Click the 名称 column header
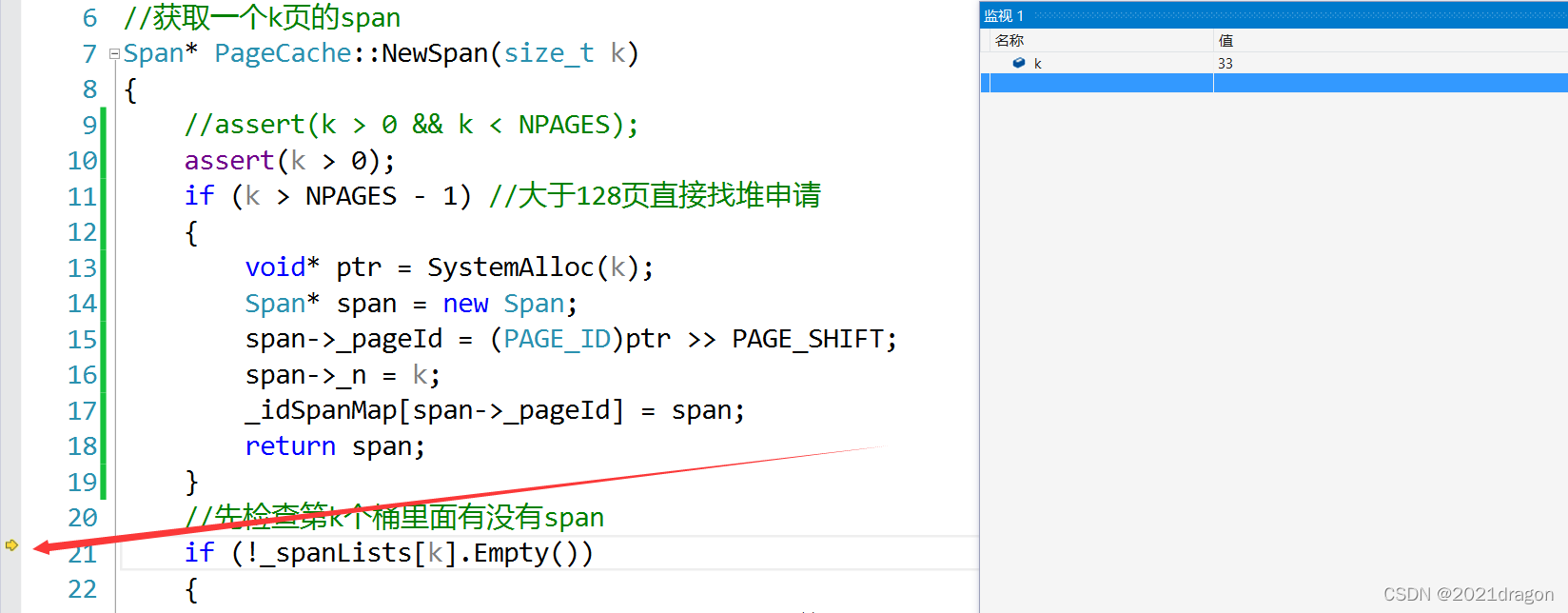The width and height of the screenshot is (1568, 613). (1009, 40)
